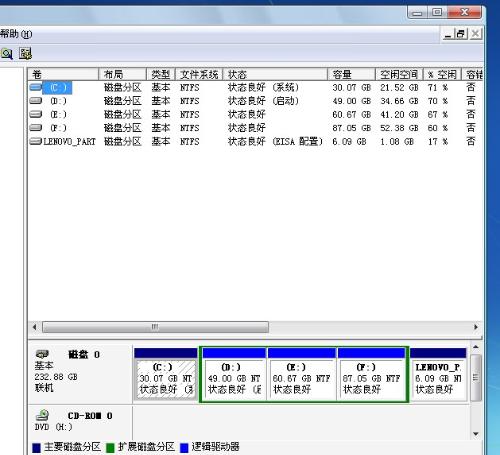This screenshot has height=455, width=500.
Task: Sort by the % 空闲 column header
Action: 442,74
